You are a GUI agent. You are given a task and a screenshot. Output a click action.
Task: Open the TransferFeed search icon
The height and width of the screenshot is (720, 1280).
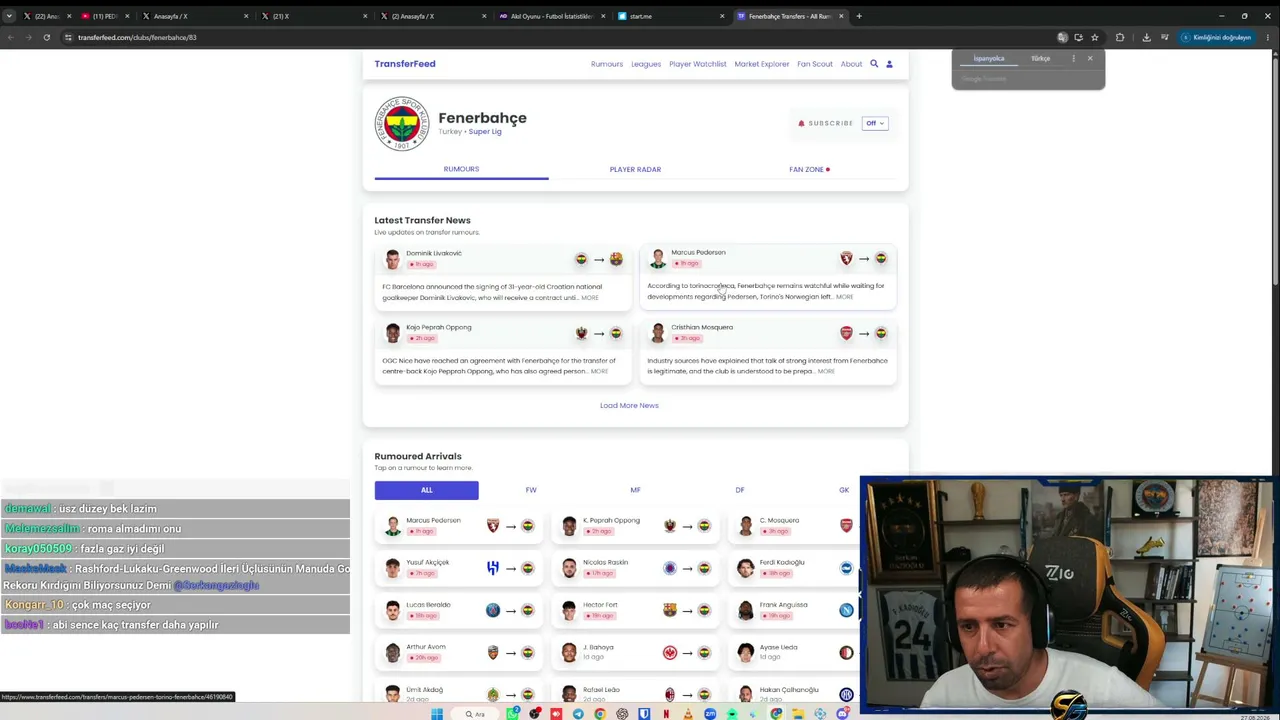click(874, 64)
